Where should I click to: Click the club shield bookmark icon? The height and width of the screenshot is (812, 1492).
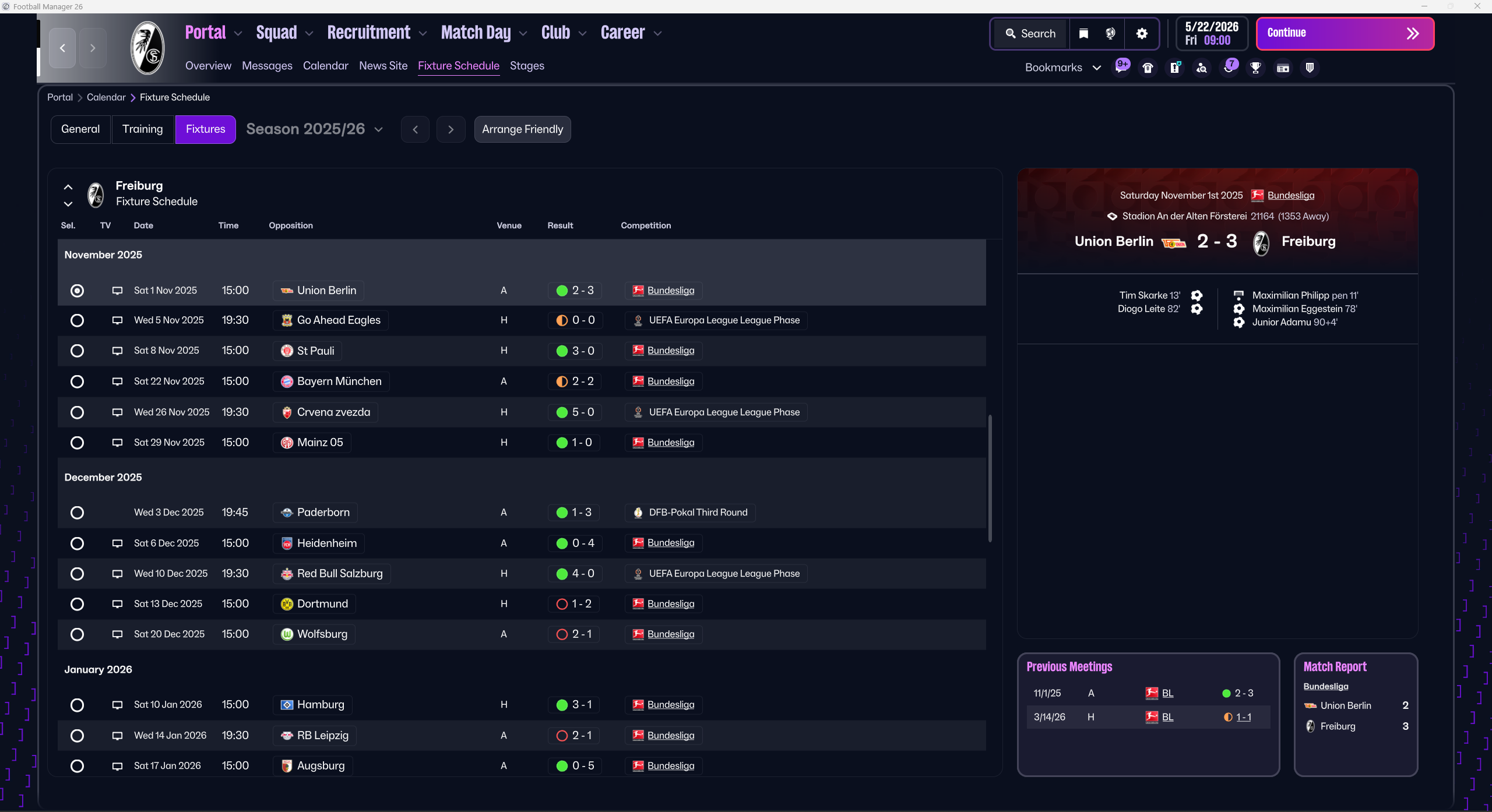click(1310, 68)
